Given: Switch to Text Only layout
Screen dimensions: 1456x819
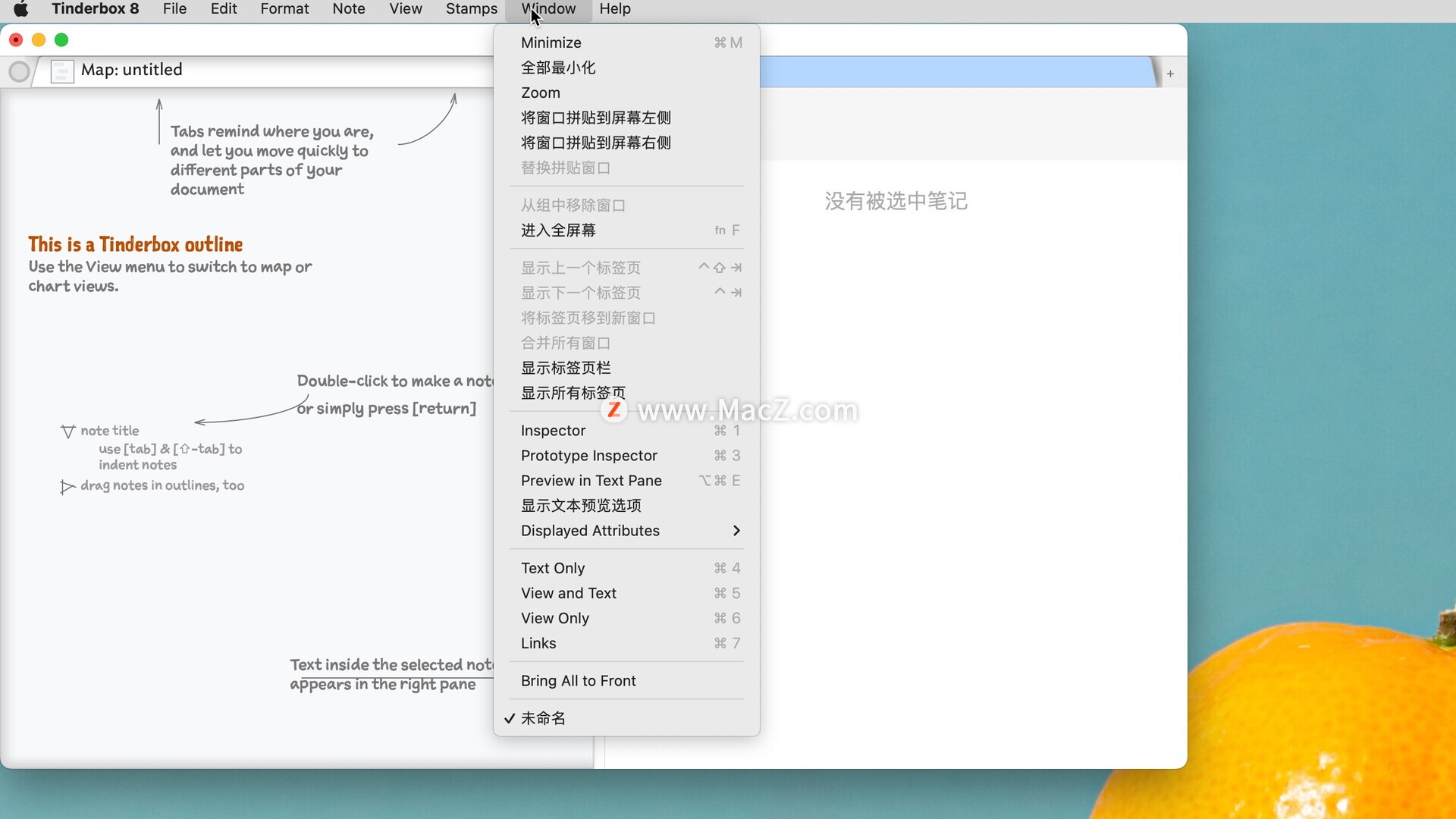Looking at the screenshot, I should [626, 568].
